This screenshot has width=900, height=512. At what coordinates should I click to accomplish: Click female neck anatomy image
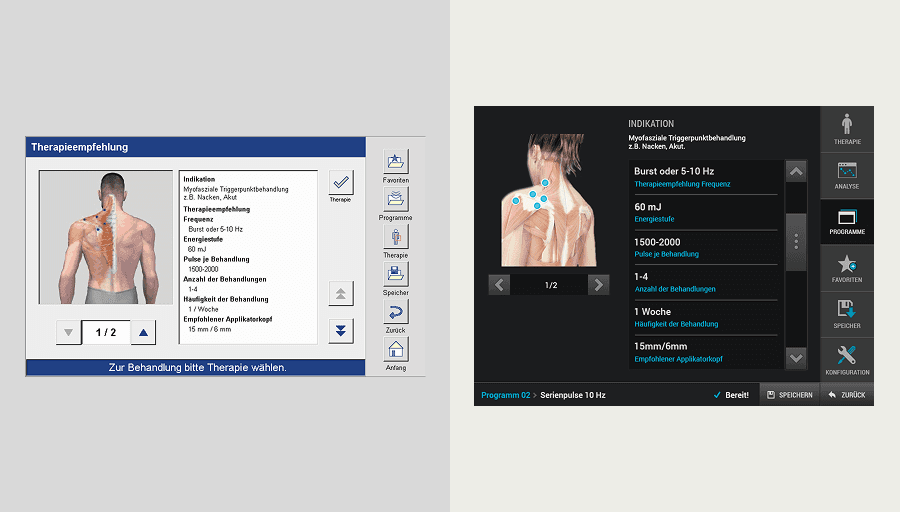[x=549, y=200]
